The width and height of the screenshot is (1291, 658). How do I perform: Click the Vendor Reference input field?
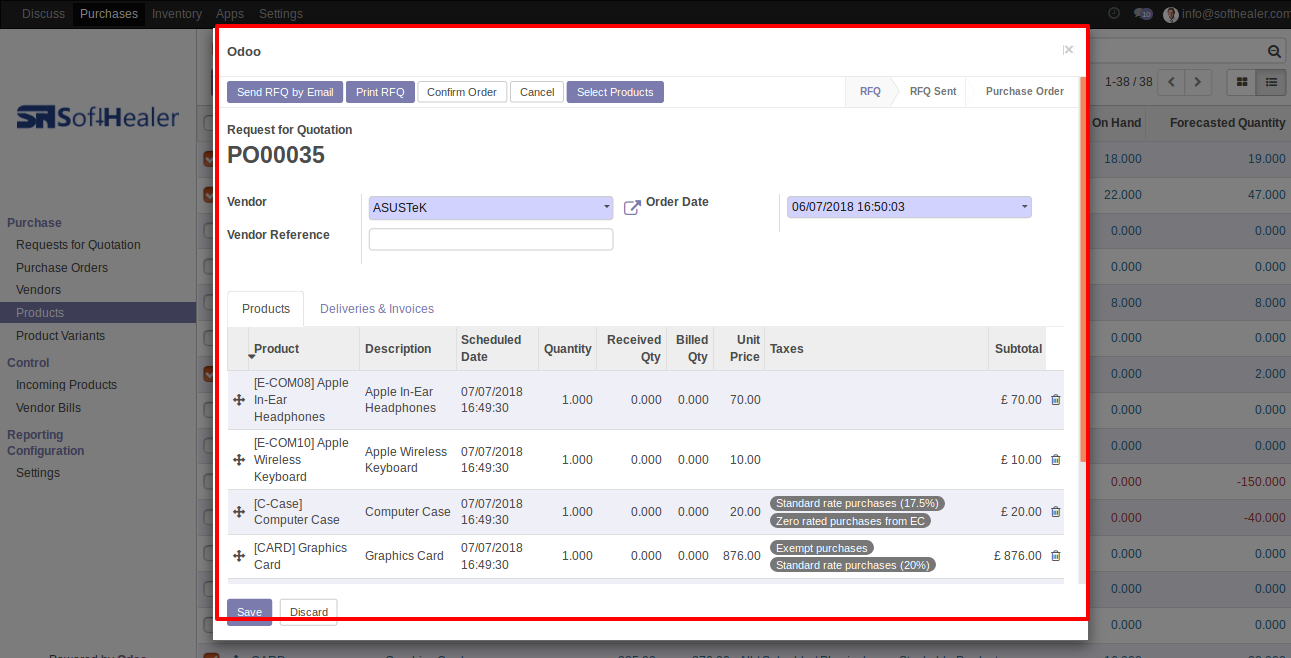point(491,239)
